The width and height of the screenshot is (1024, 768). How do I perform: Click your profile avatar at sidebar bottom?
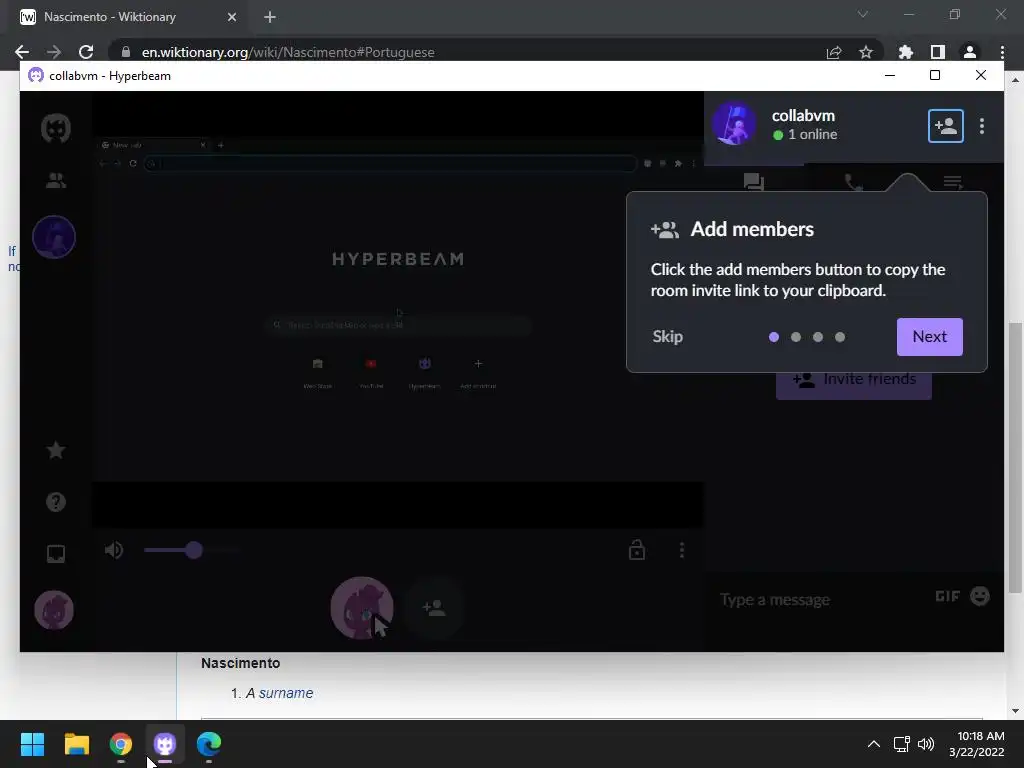point(54,610)
